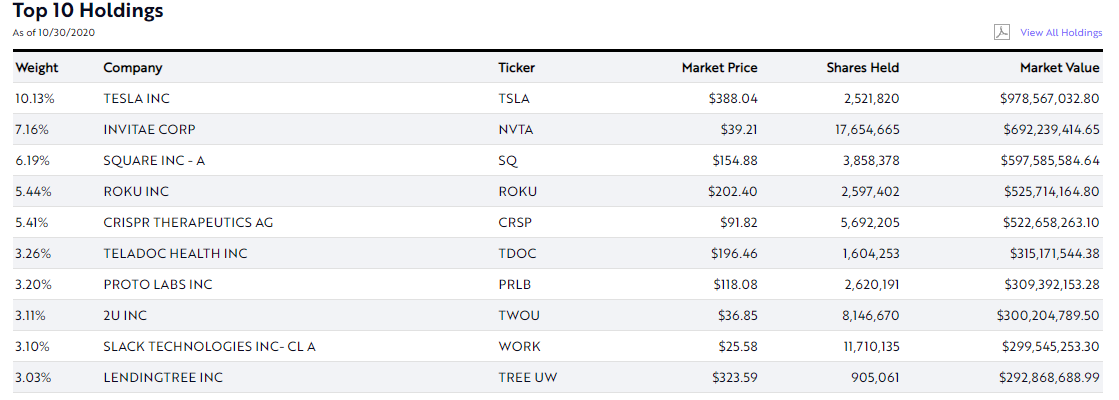Viewport: 1119px width, 400px height.
Task: Click the Weight column header
Action: 37,68
